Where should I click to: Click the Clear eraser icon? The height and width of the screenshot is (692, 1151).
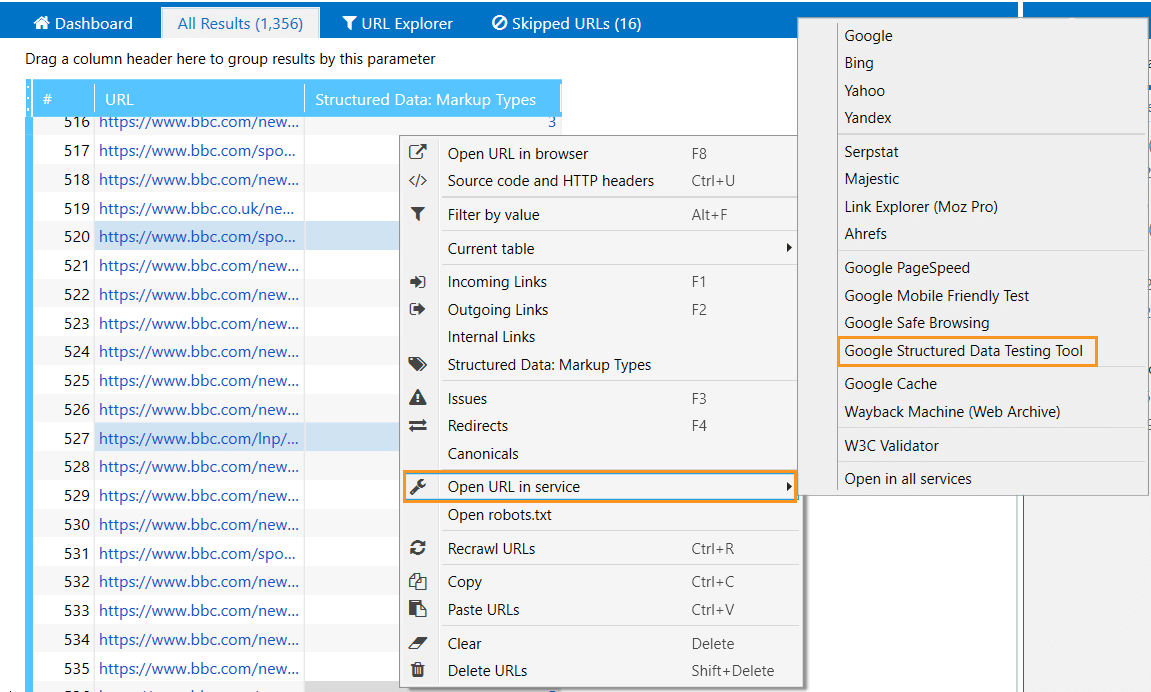[418, 643]
